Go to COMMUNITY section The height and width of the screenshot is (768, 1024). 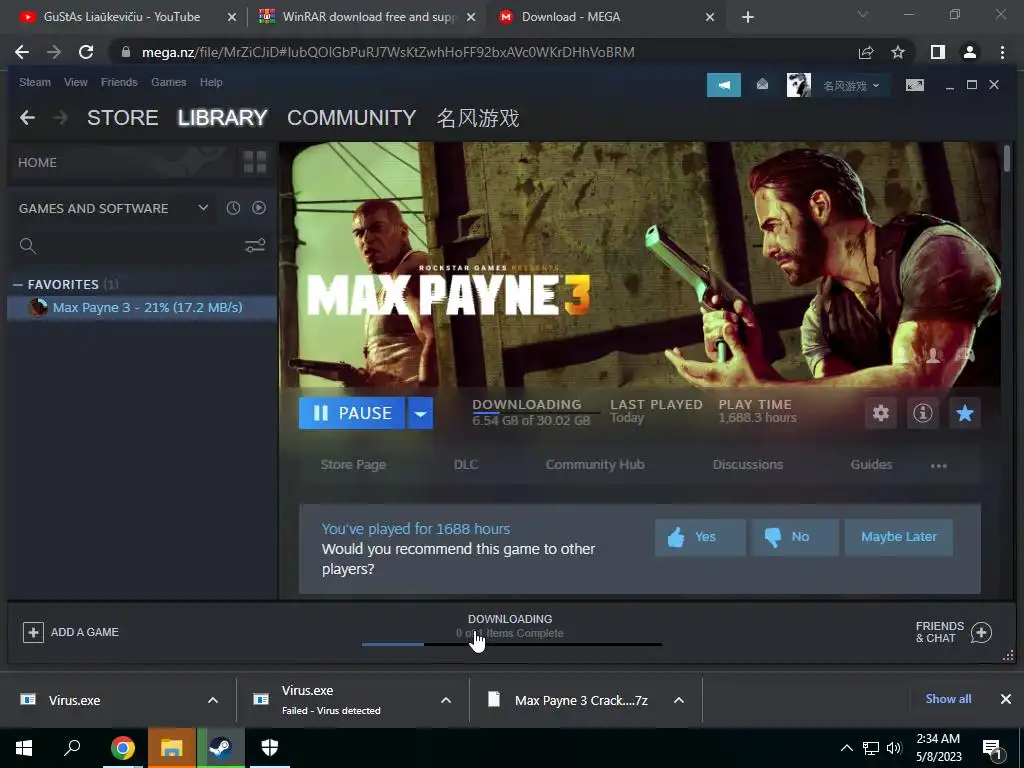click(x=351, y=118)
